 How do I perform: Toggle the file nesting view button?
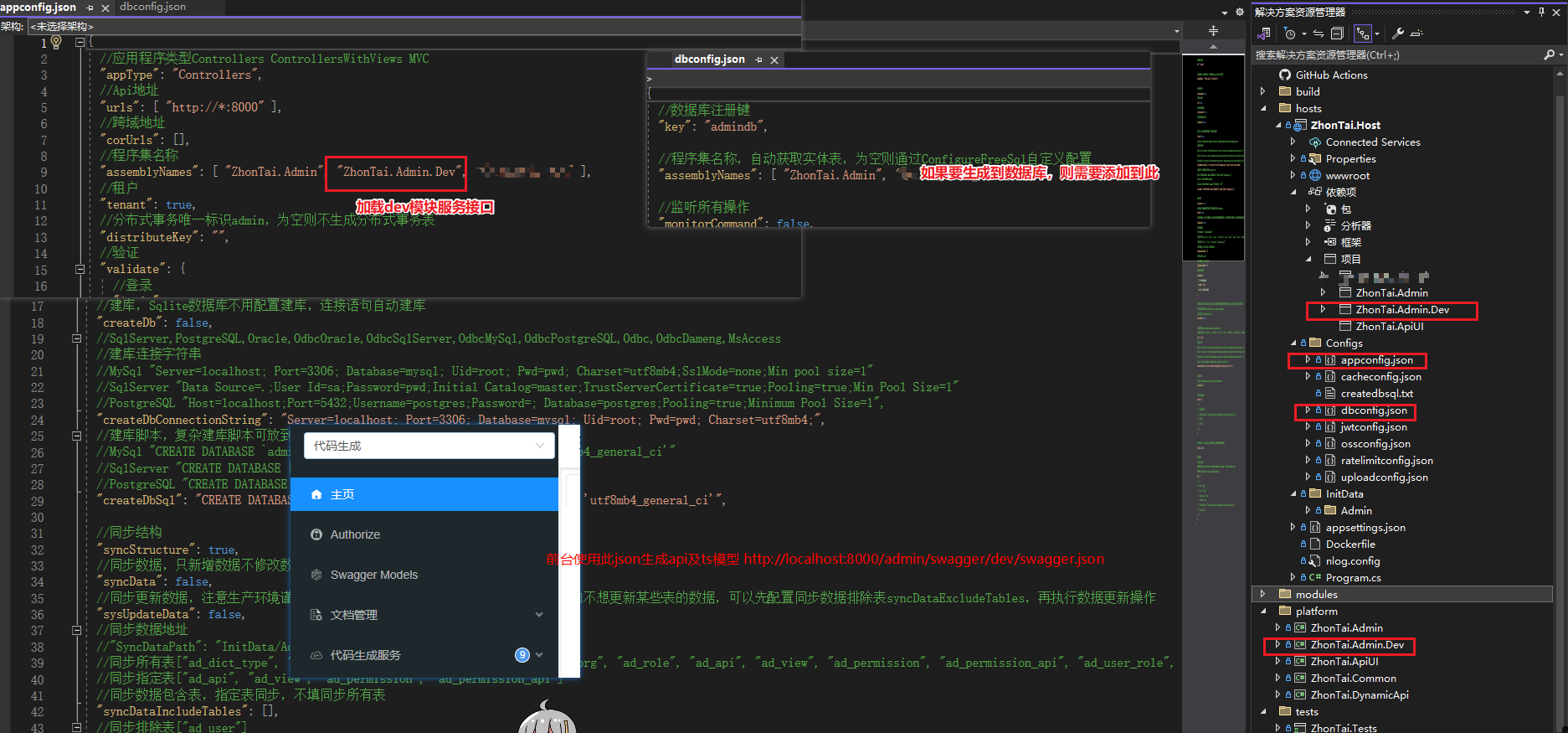coord(1363,34)
